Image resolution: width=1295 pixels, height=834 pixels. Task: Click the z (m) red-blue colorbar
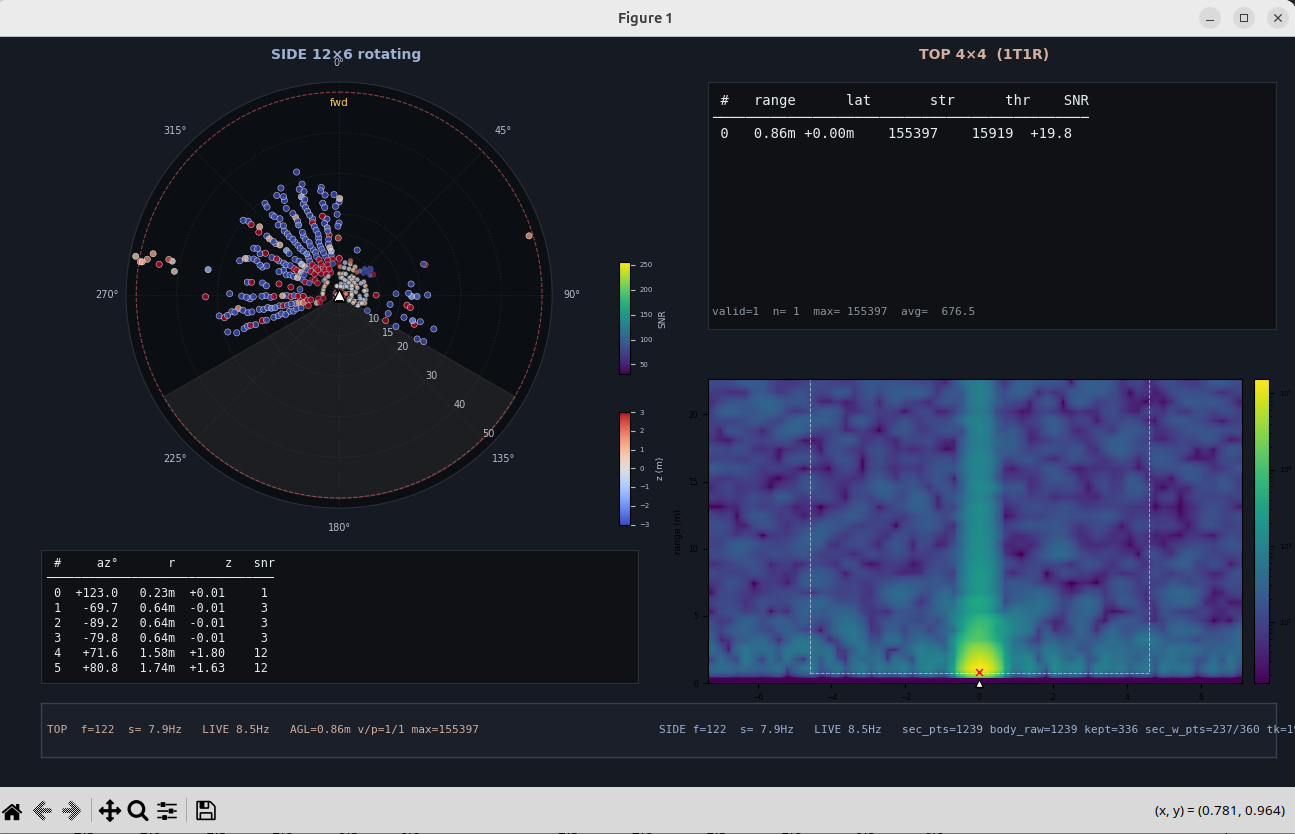pos(625,468)
